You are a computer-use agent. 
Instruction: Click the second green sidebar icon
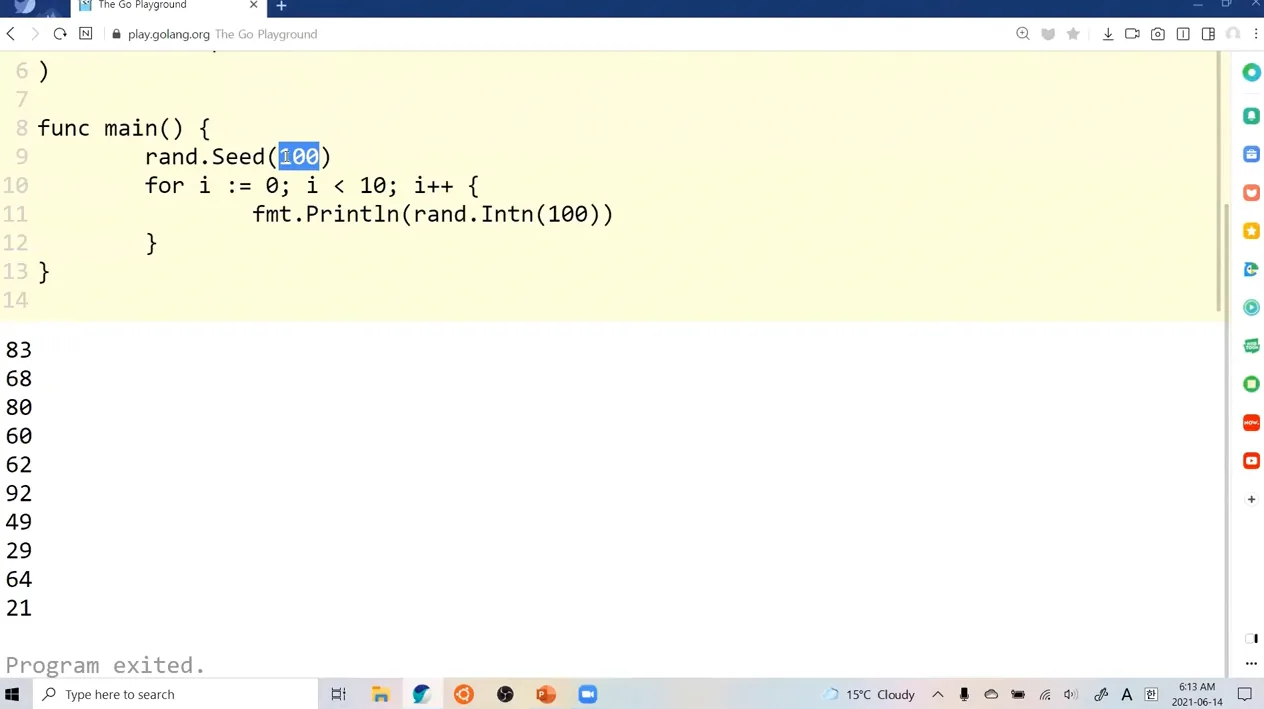tap(1251, 116)
